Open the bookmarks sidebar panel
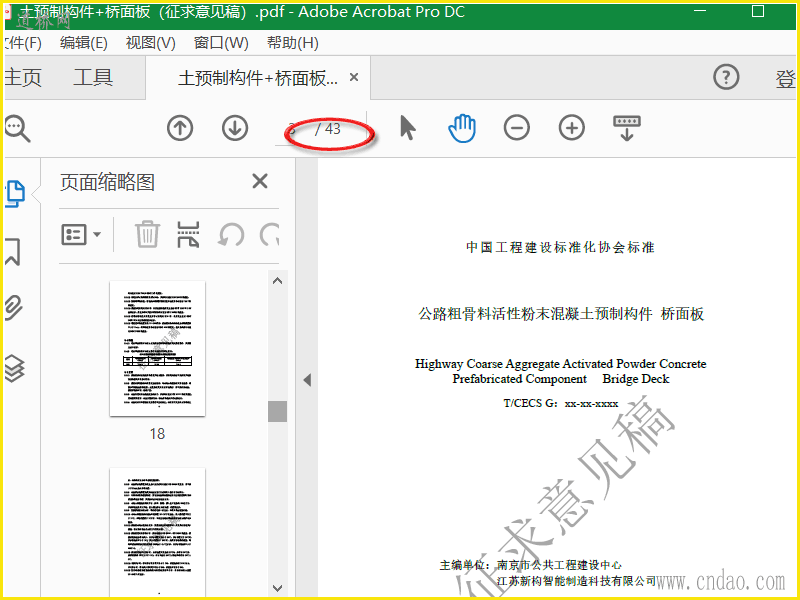The height and width of the screenshot is (600, 800). click(x=13, y=252)
